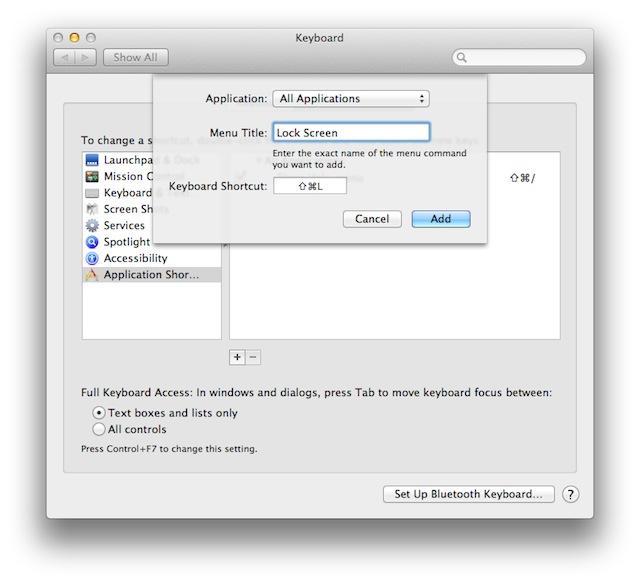Select the Mission Control icon in list
The width and height of the screenshot is (640, 583).
tap(92, 177)
